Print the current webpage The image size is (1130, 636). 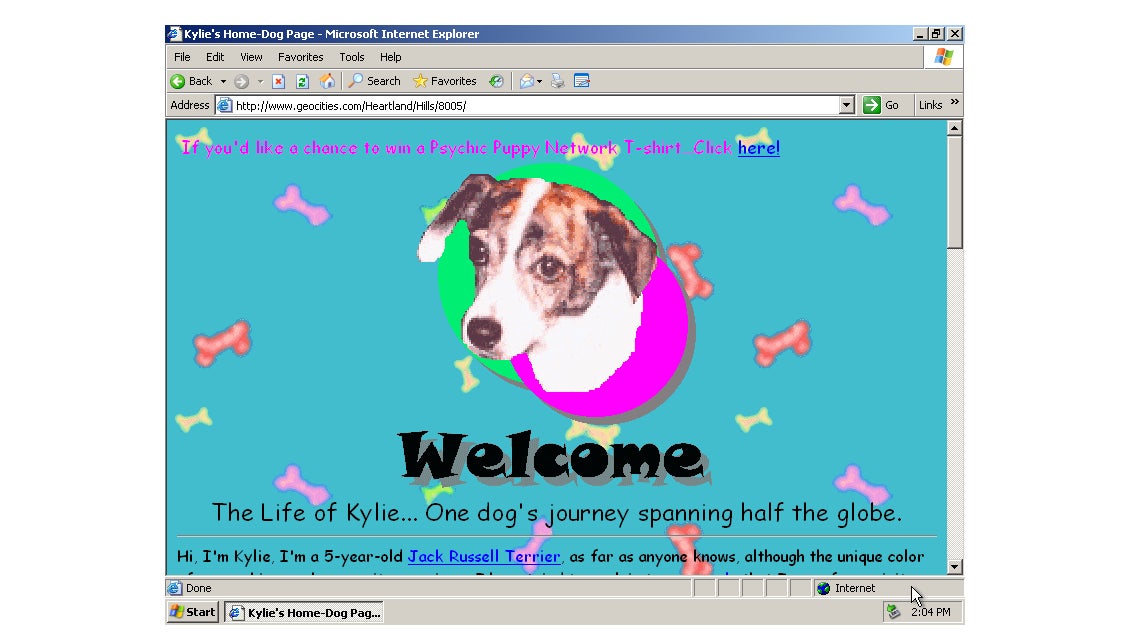click(x=556, y=81)
